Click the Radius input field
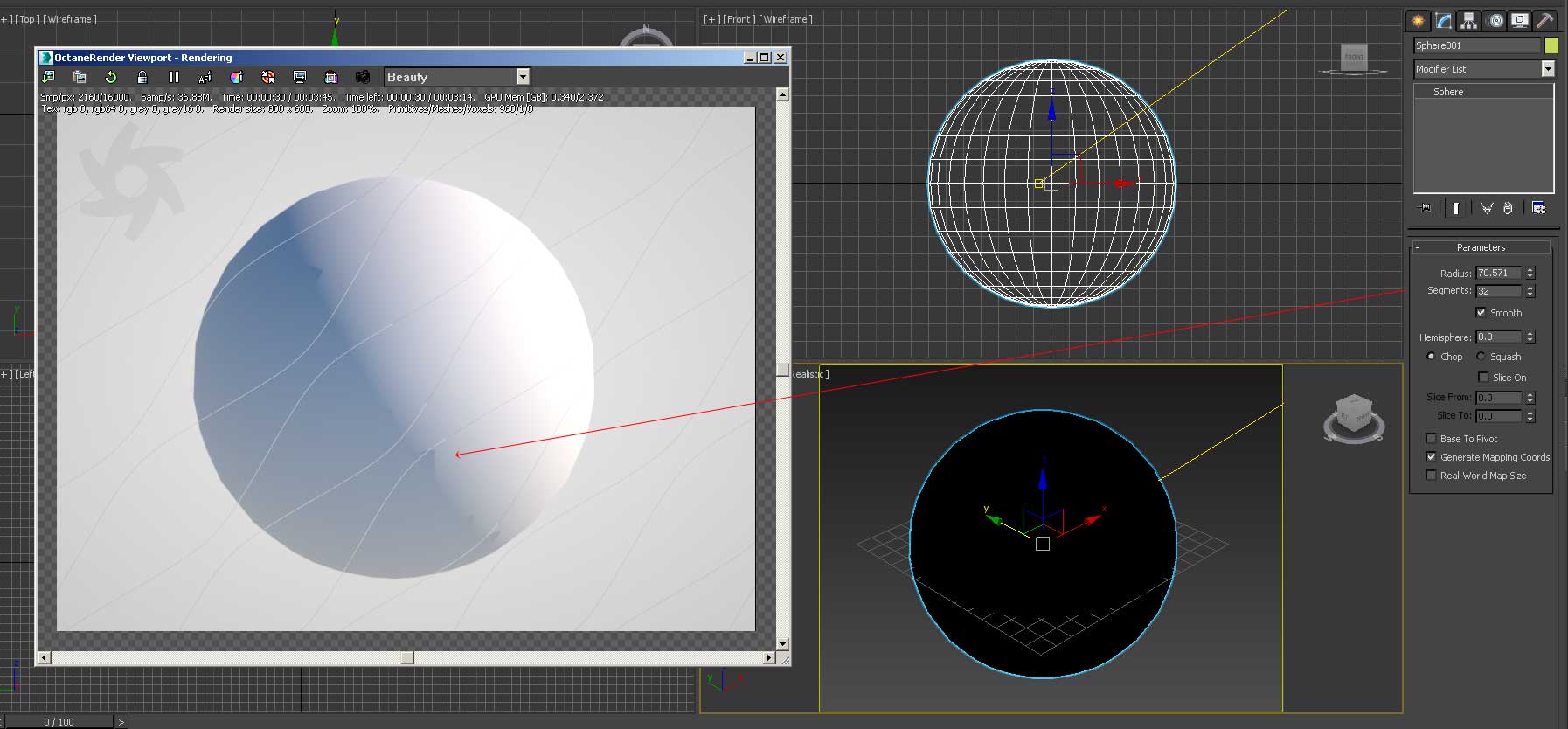Viewport: 1568px width, 729px height. (x=1498, y=273)
